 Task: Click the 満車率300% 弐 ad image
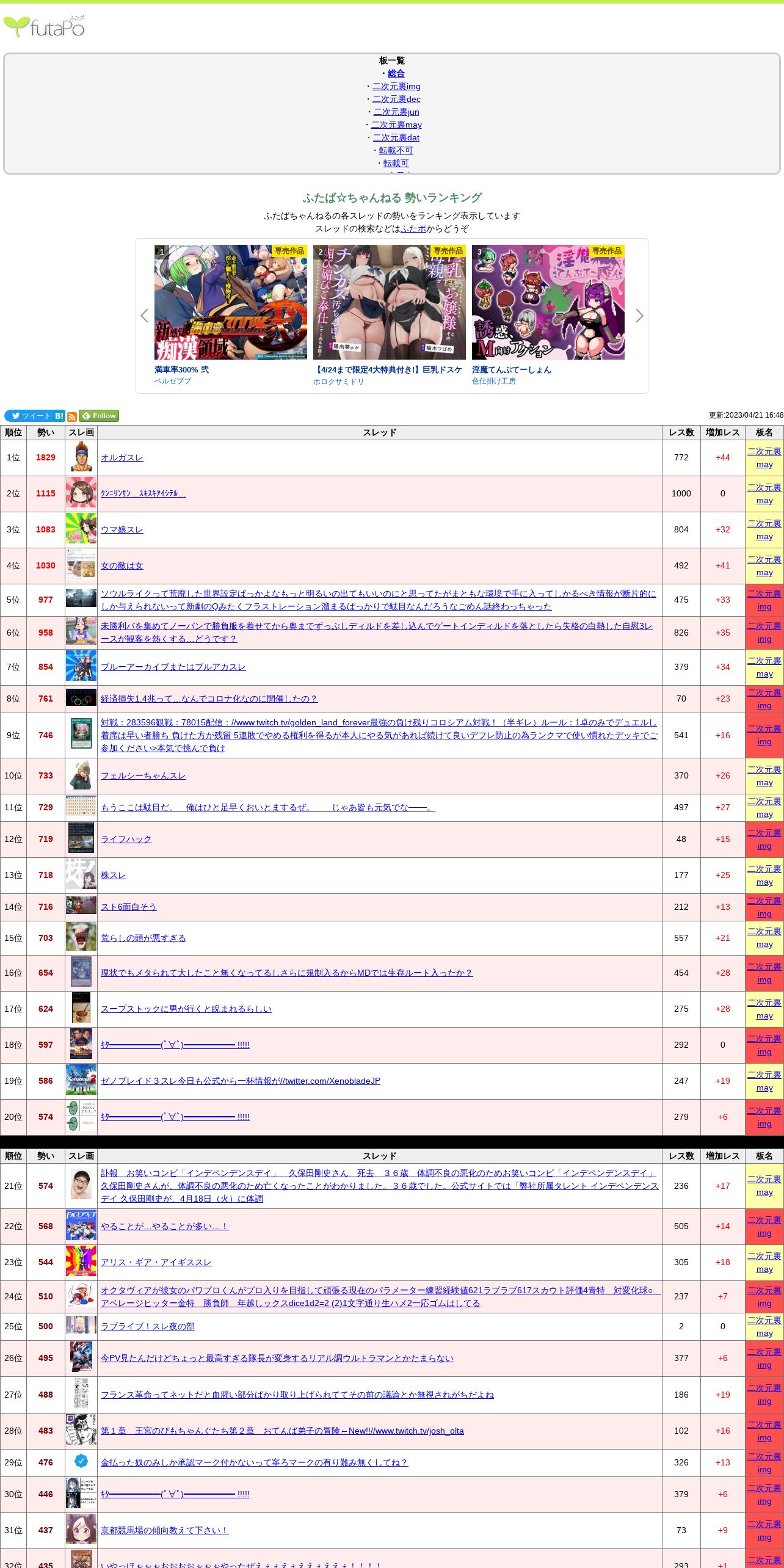pos(230,302)
